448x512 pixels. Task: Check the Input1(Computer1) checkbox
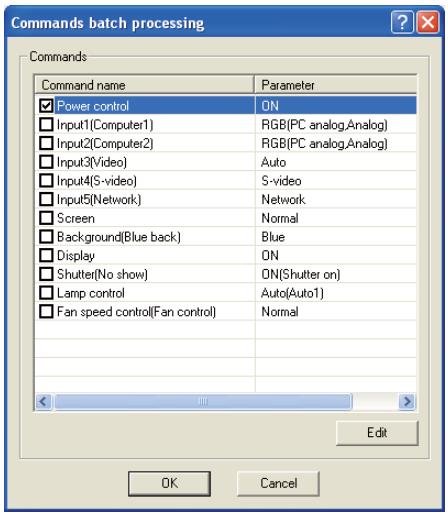click(x=46, y=125)
